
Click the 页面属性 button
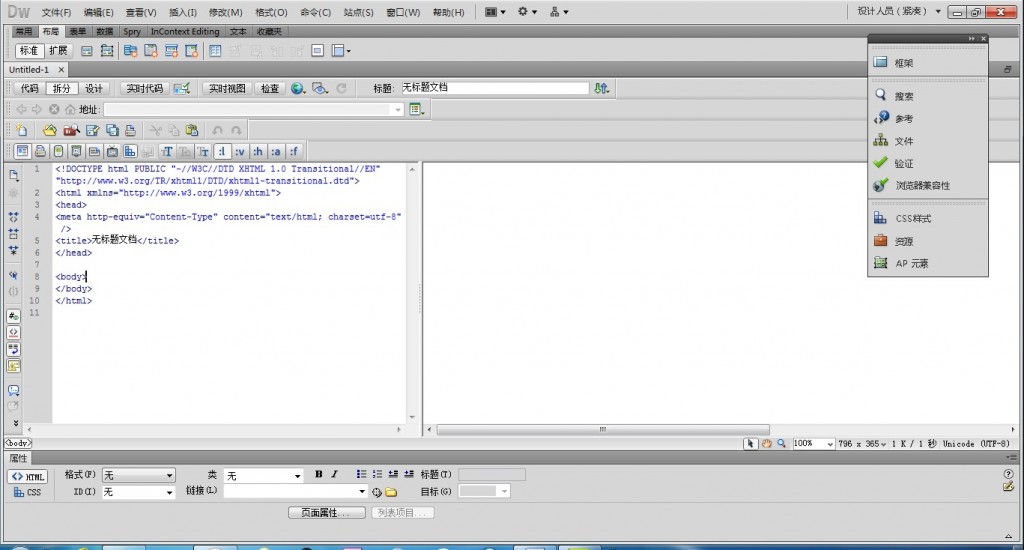tap(327, 513)
